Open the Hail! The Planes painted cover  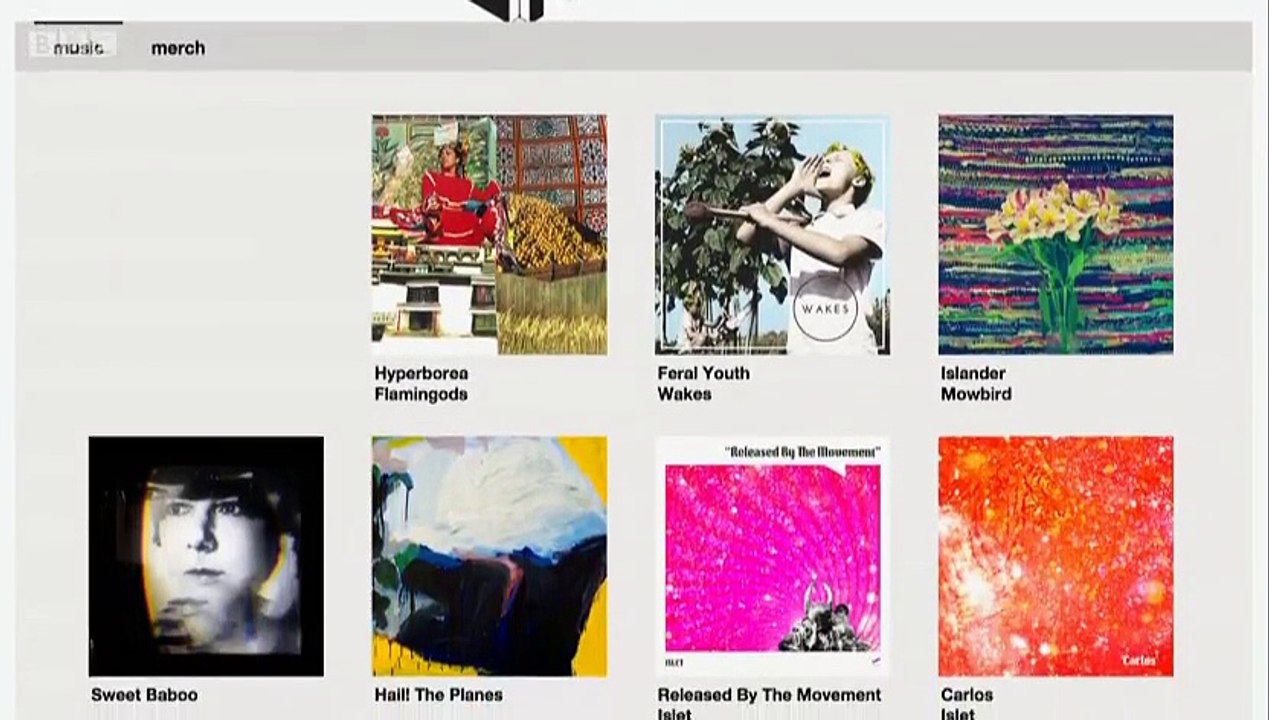[489, 556]
